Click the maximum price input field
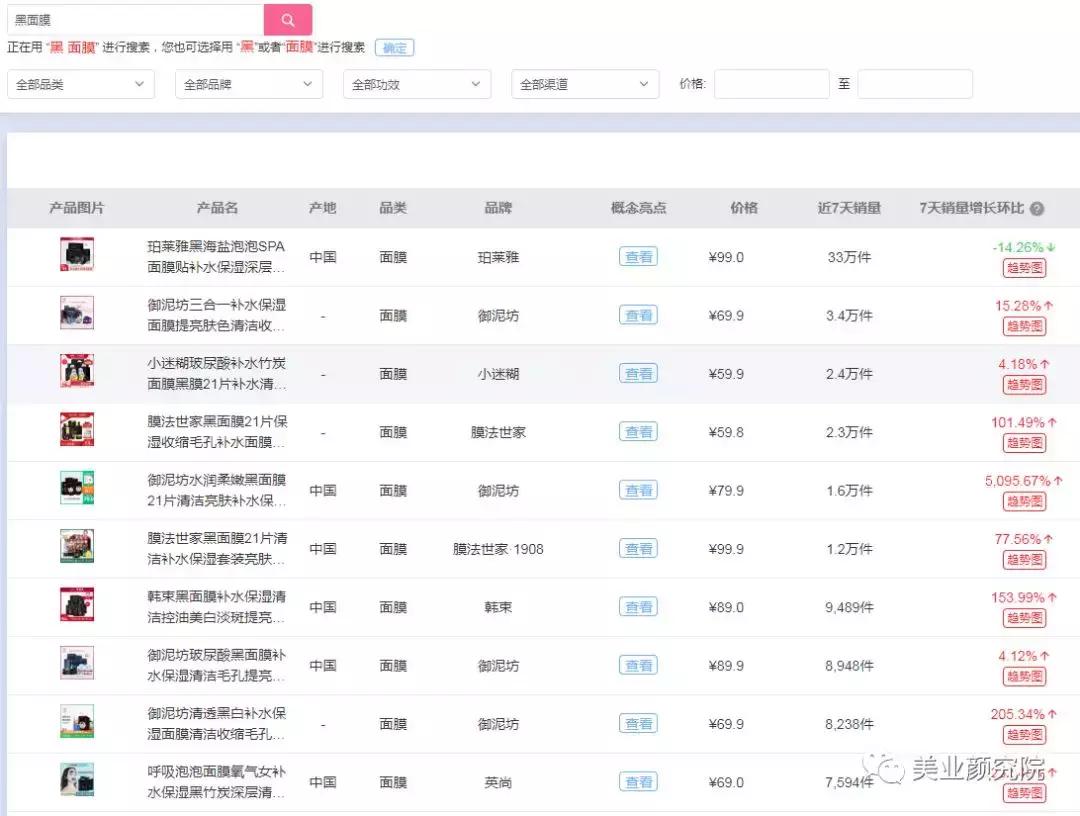The height and width of the screenshot is (816, 1080). coord(914,85)
